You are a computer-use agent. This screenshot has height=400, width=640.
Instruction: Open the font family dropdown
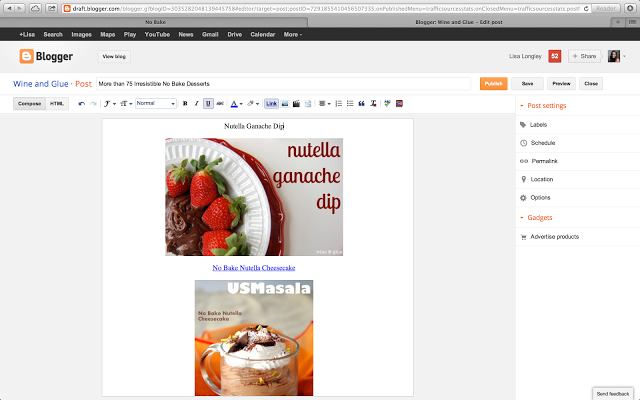click(109, 104)
